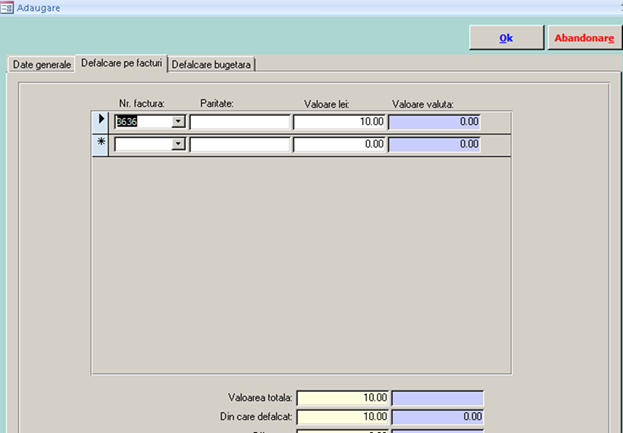Open Nr. factura dropdown in new row
The image size is (623, 433).
[x=179, y=144]
